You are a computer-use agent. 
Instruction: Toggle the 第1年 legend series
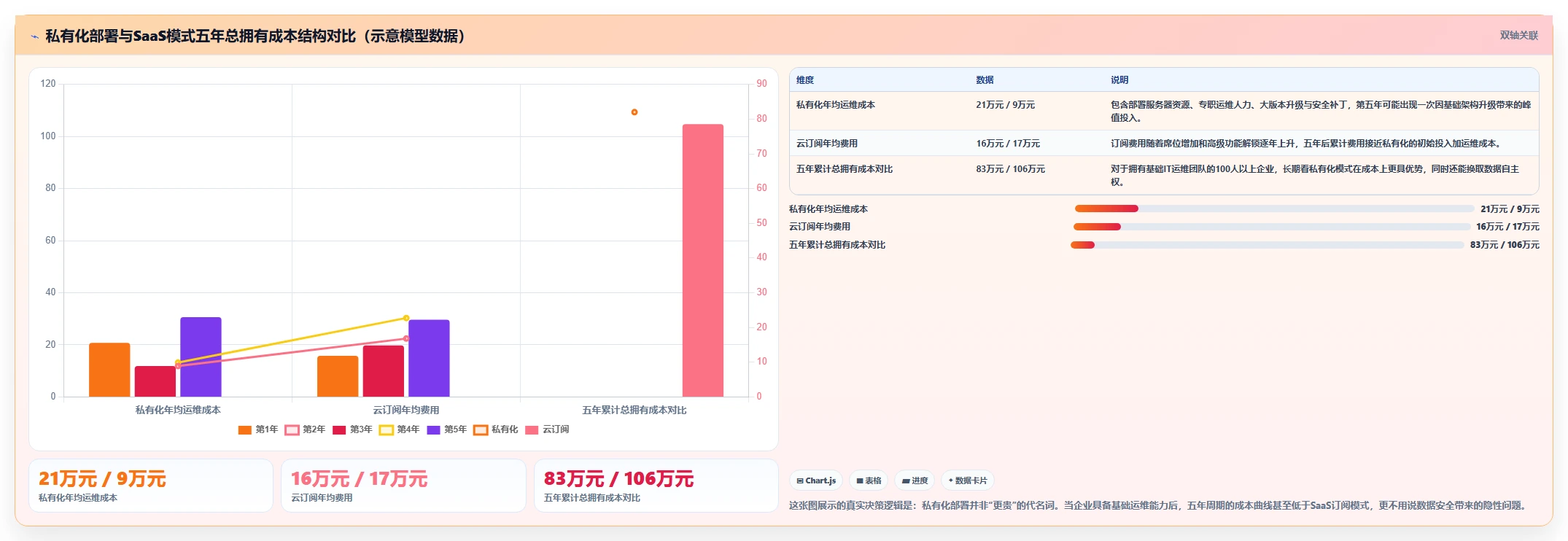258,429
